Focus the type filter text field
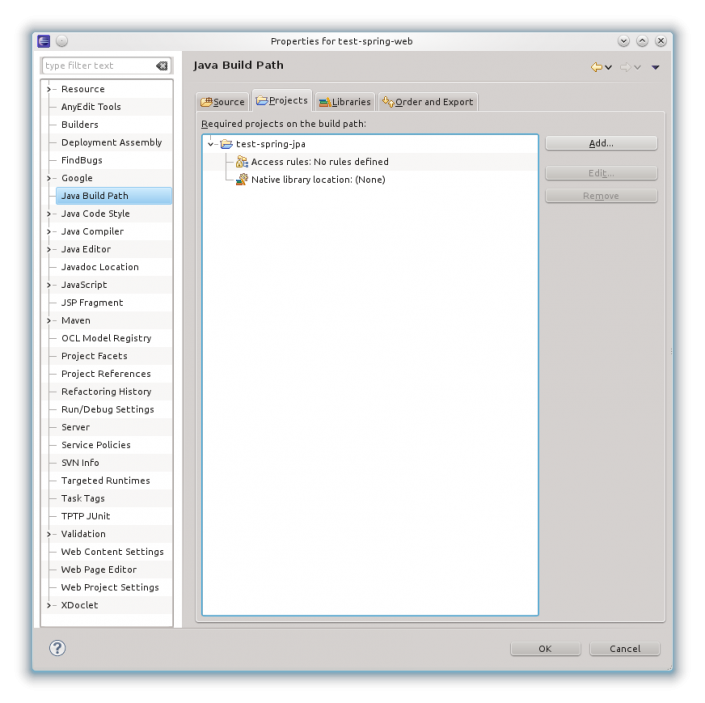The image size is (705, 703). (x=97, y=66)
